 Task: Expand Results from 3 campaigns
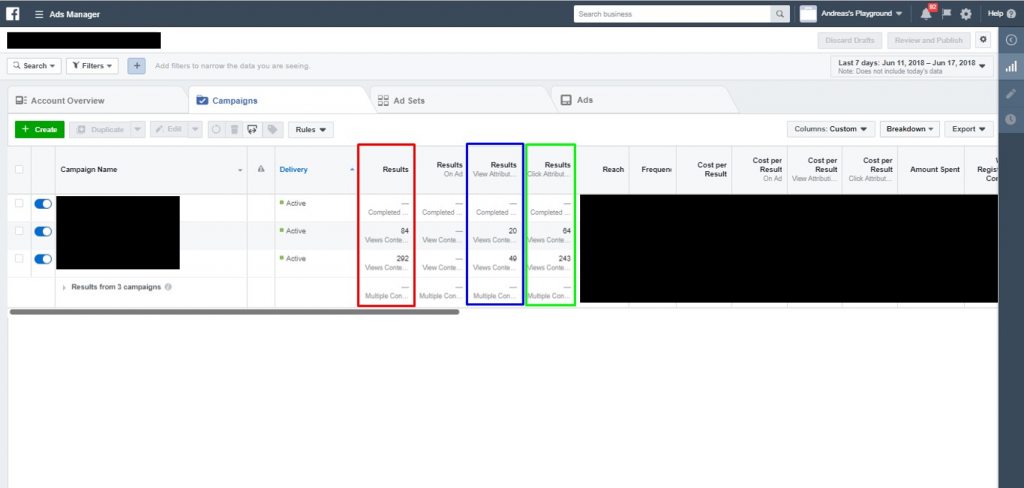64,287
